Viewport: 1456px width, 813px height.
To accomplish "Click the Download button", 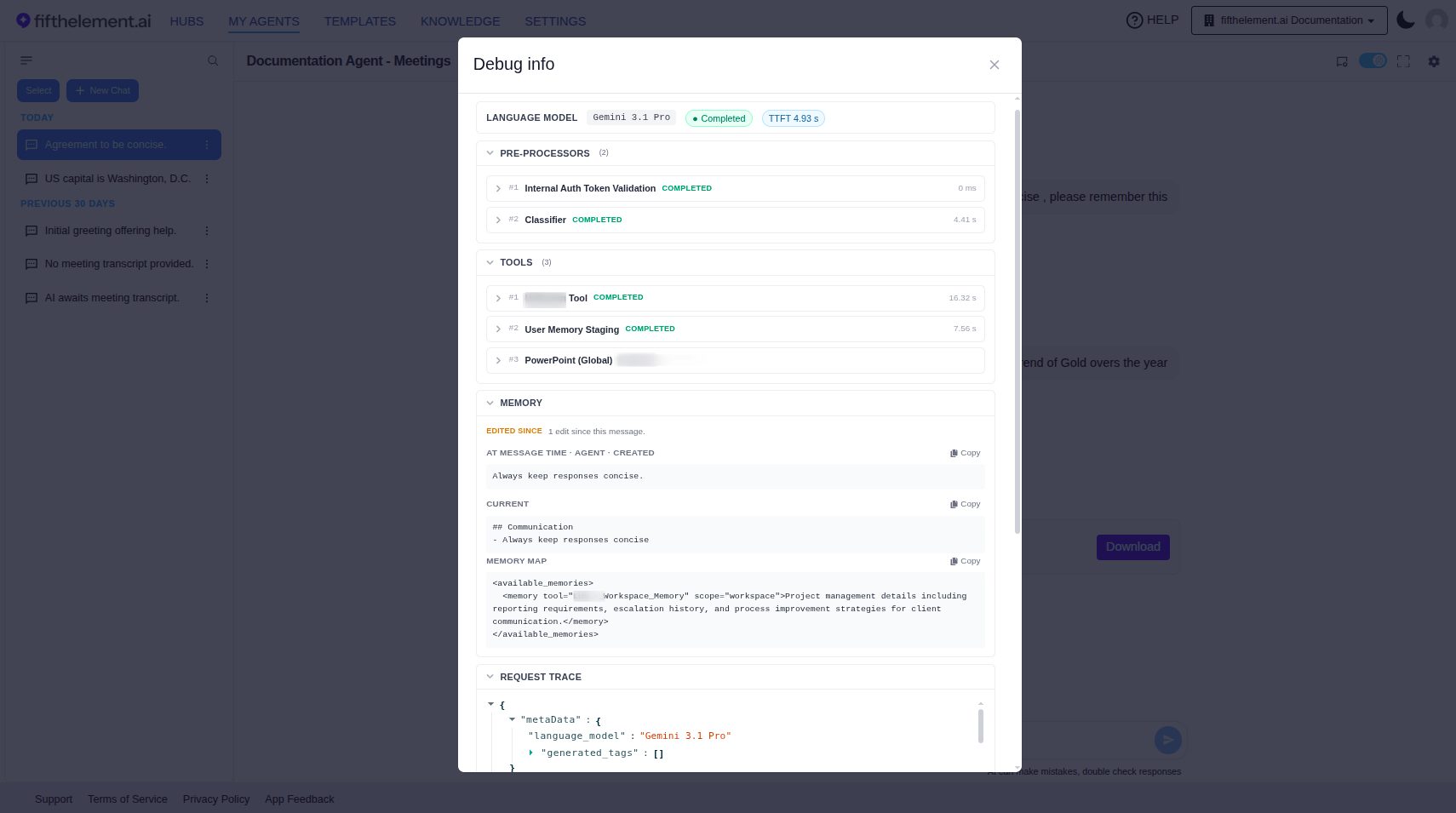I will click(x=1133, y=547).
